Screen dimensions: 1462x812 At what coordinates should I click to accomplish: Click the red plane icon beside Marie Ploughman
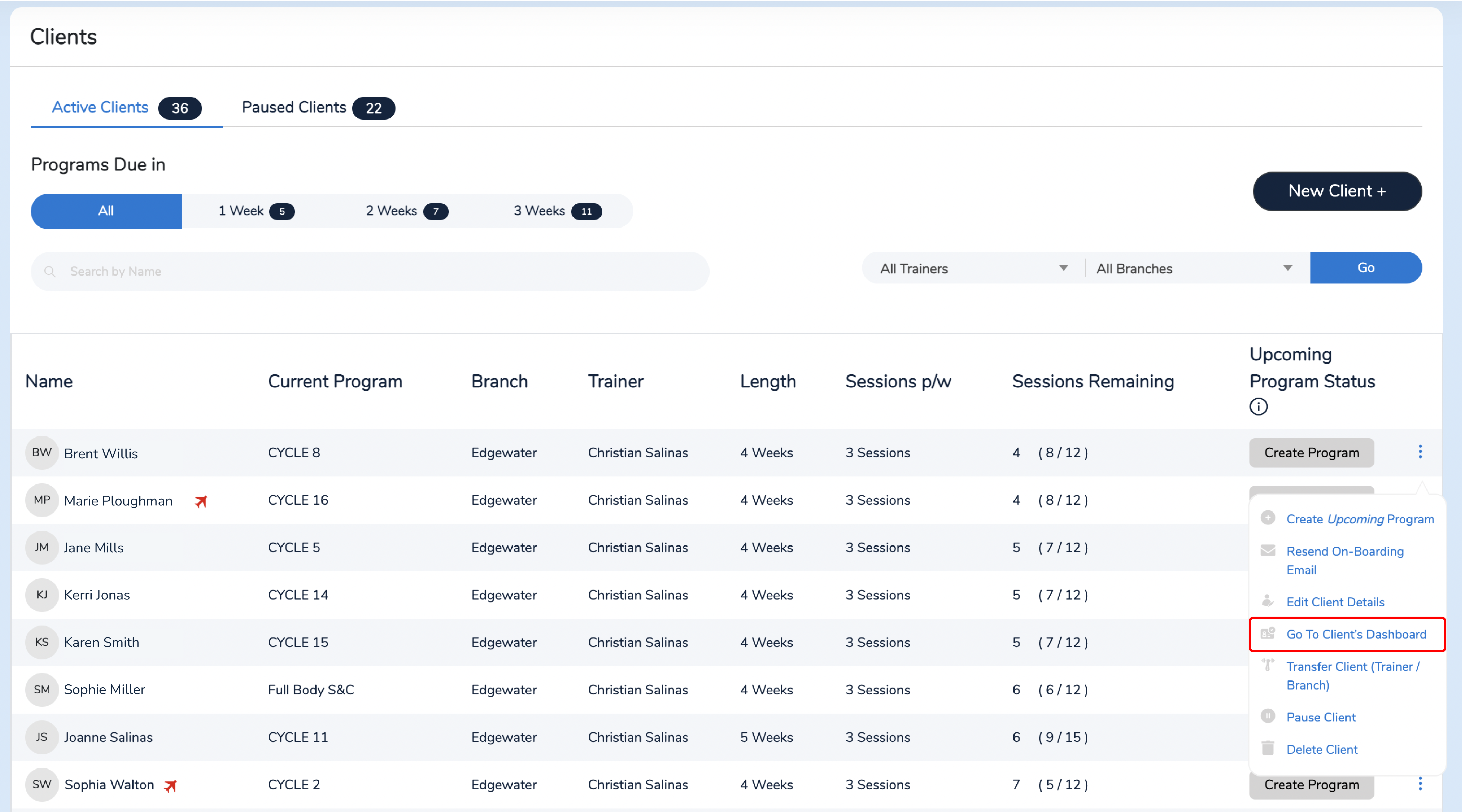point(201,501)
